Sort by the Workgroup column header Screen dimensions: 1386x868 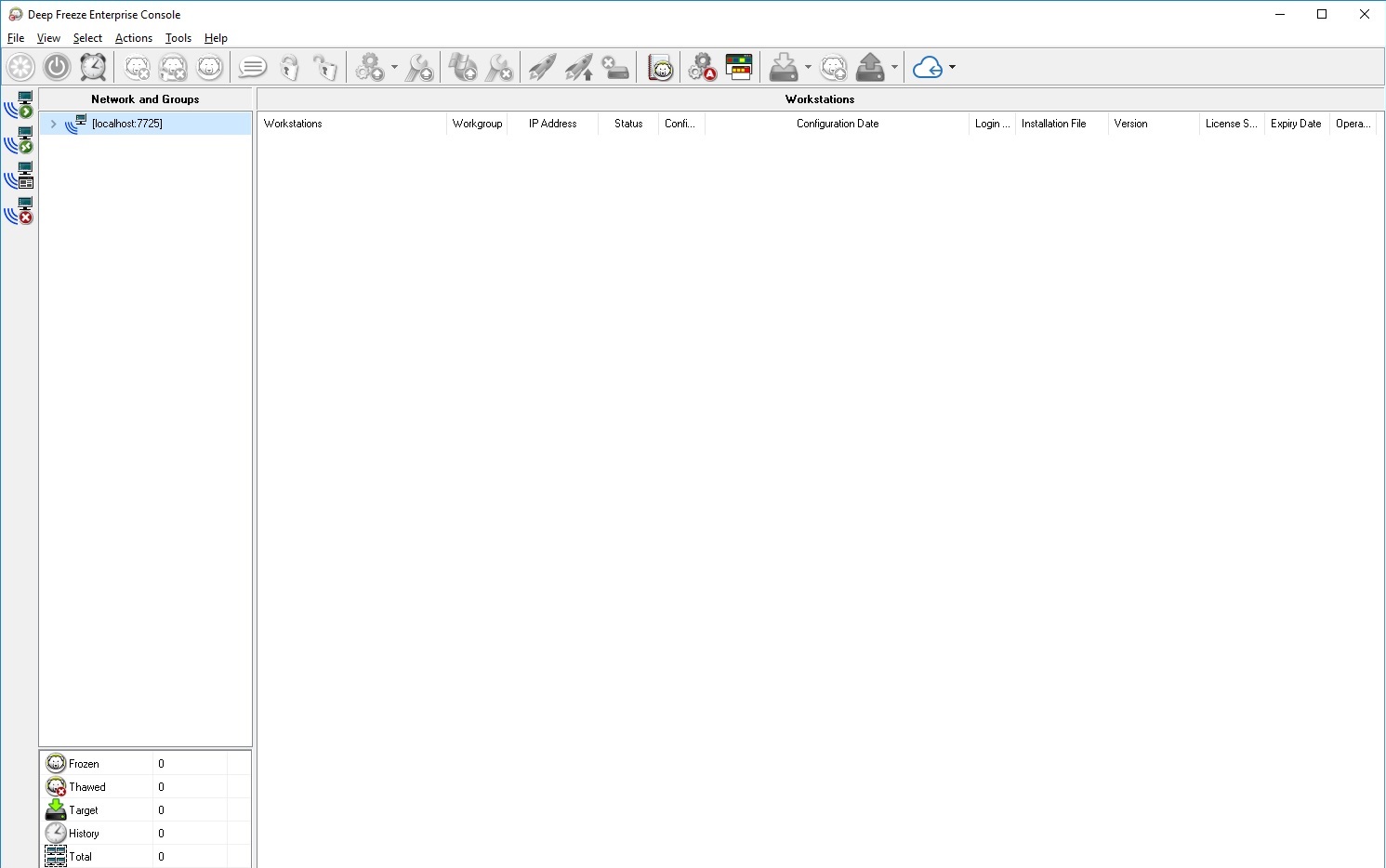coord(477,124)
